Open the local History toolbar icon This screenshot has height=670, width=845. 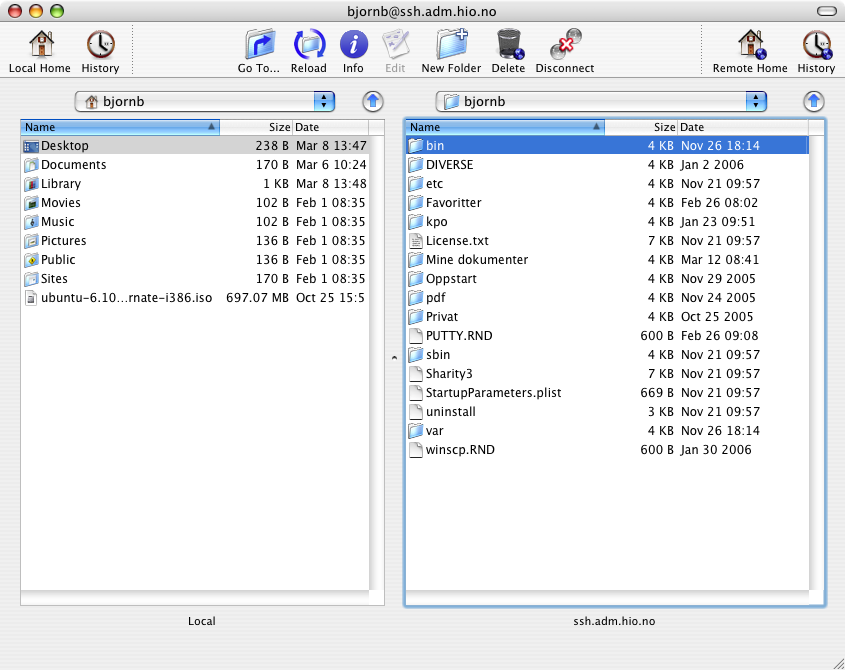[x=101, y=44]
